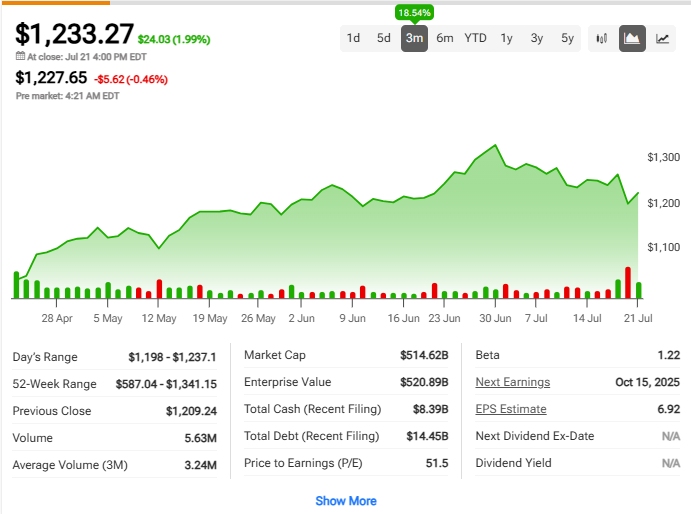Select the 3y time range
The image size is (691, 514).
(537, 38)
